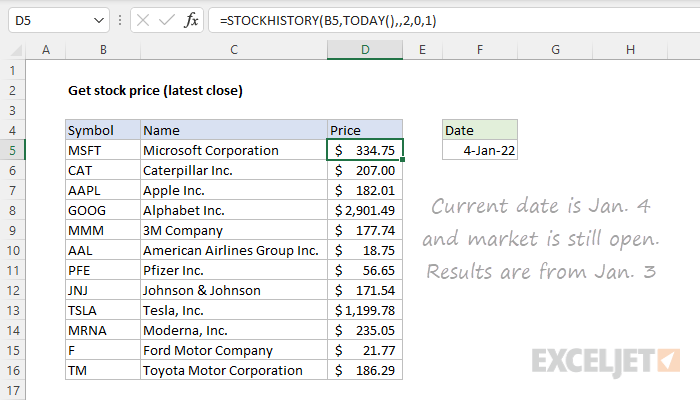700x400 pixels.
Task: Select the price cell $177.74
Action: 365,230
